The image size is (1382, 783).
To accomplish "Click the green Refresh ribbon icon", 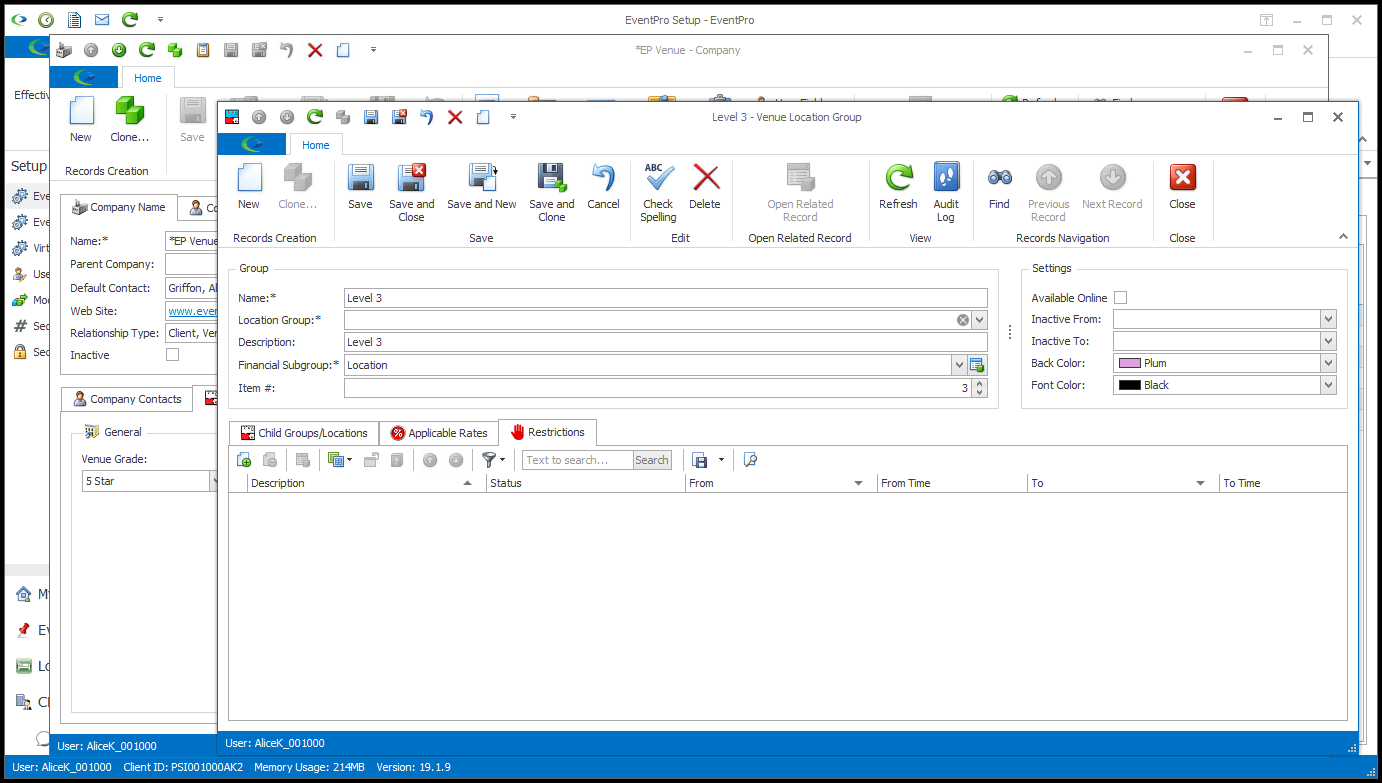I will (x=898, y=178).
